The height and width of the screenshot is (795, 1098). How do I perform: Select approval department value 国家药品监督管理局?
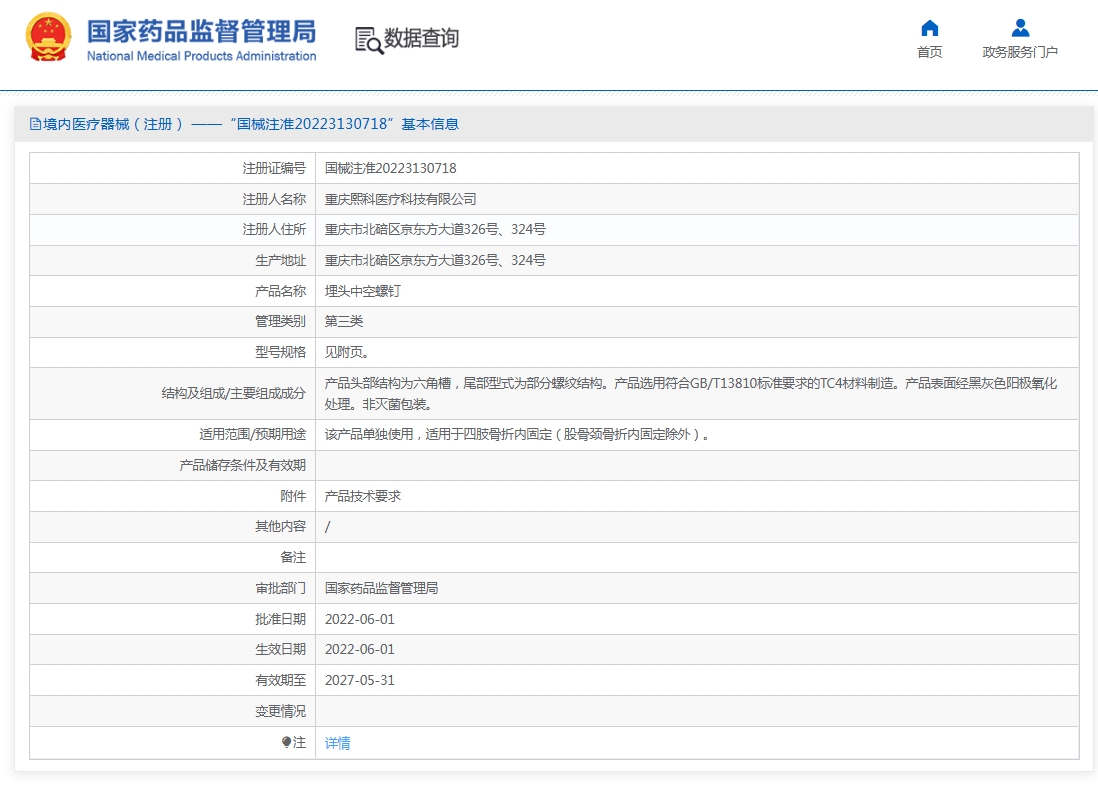382,588
